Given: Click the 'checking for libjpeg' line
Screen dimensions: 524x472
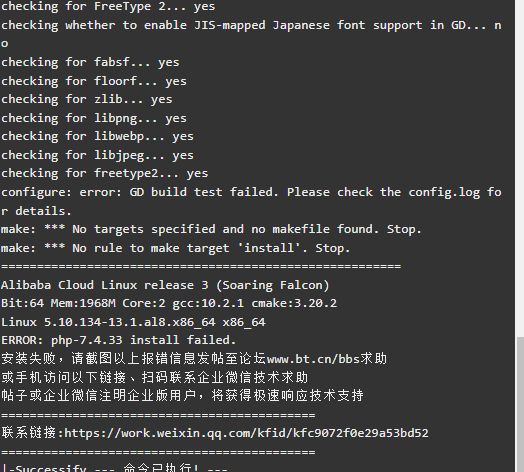Looking at the screenshot, I should click(97, 155).
